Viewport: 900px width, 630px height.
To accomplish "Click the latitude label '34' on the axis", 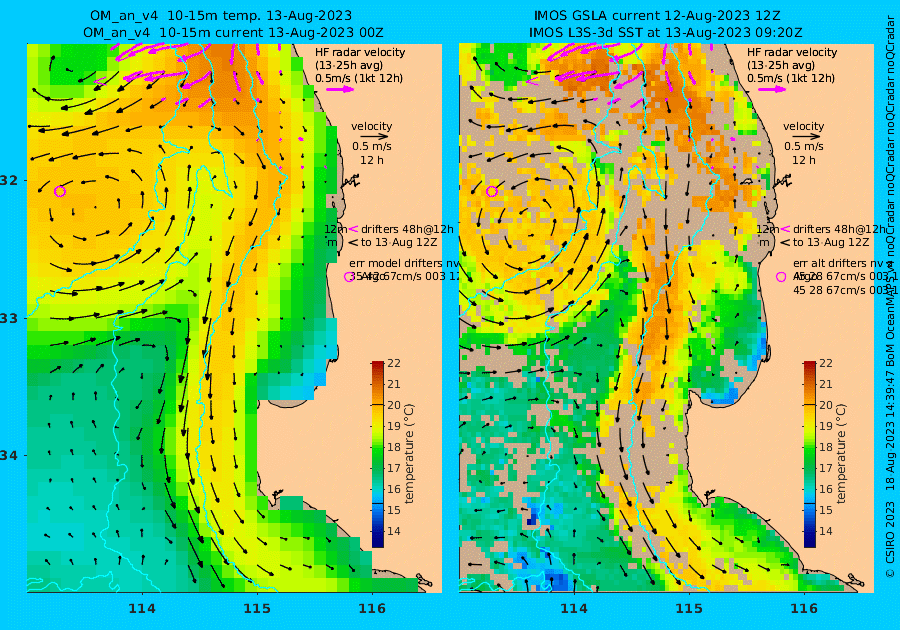I will pos(9,456).
